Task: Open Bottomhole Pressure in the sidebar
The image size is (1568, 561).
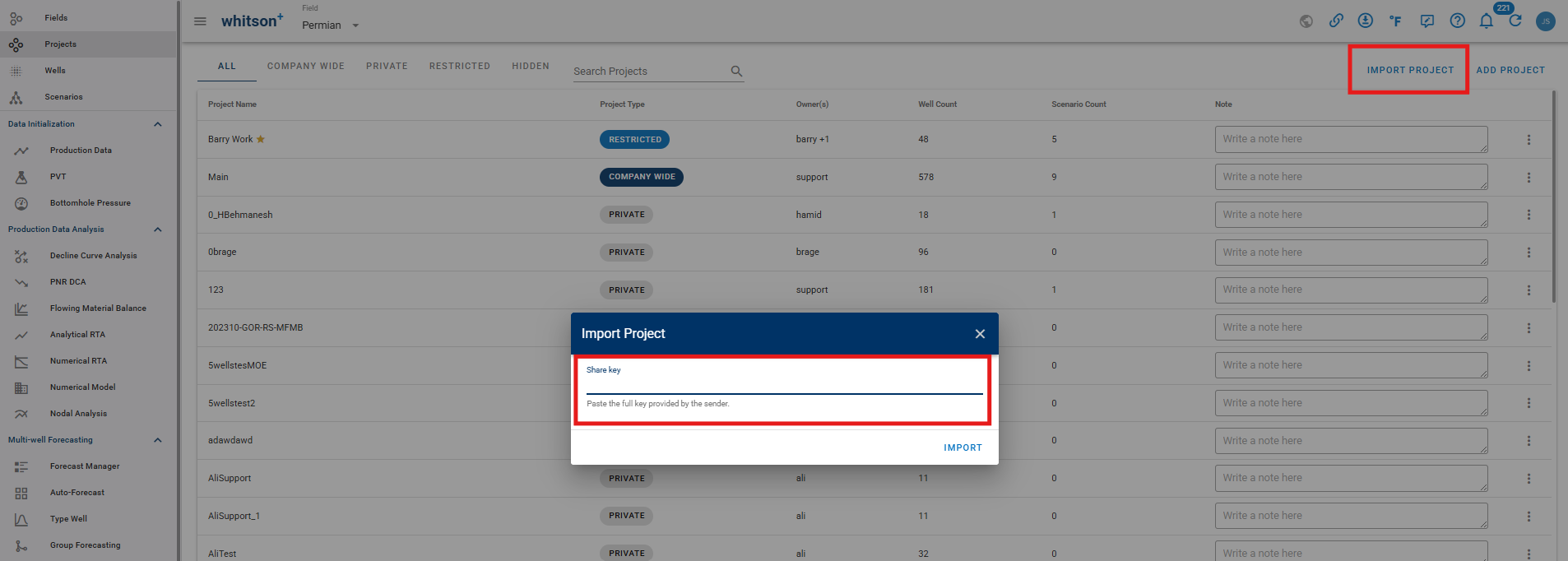Action: 88,203
